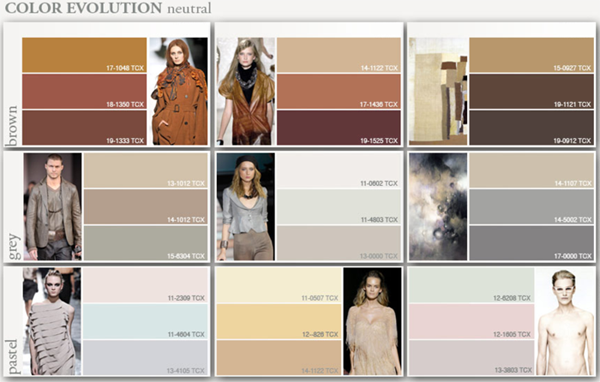Click the 'COLOR EVOLUTION neutral' title
Viewport: 600px width, 382px height.
[x=108, y=8]
